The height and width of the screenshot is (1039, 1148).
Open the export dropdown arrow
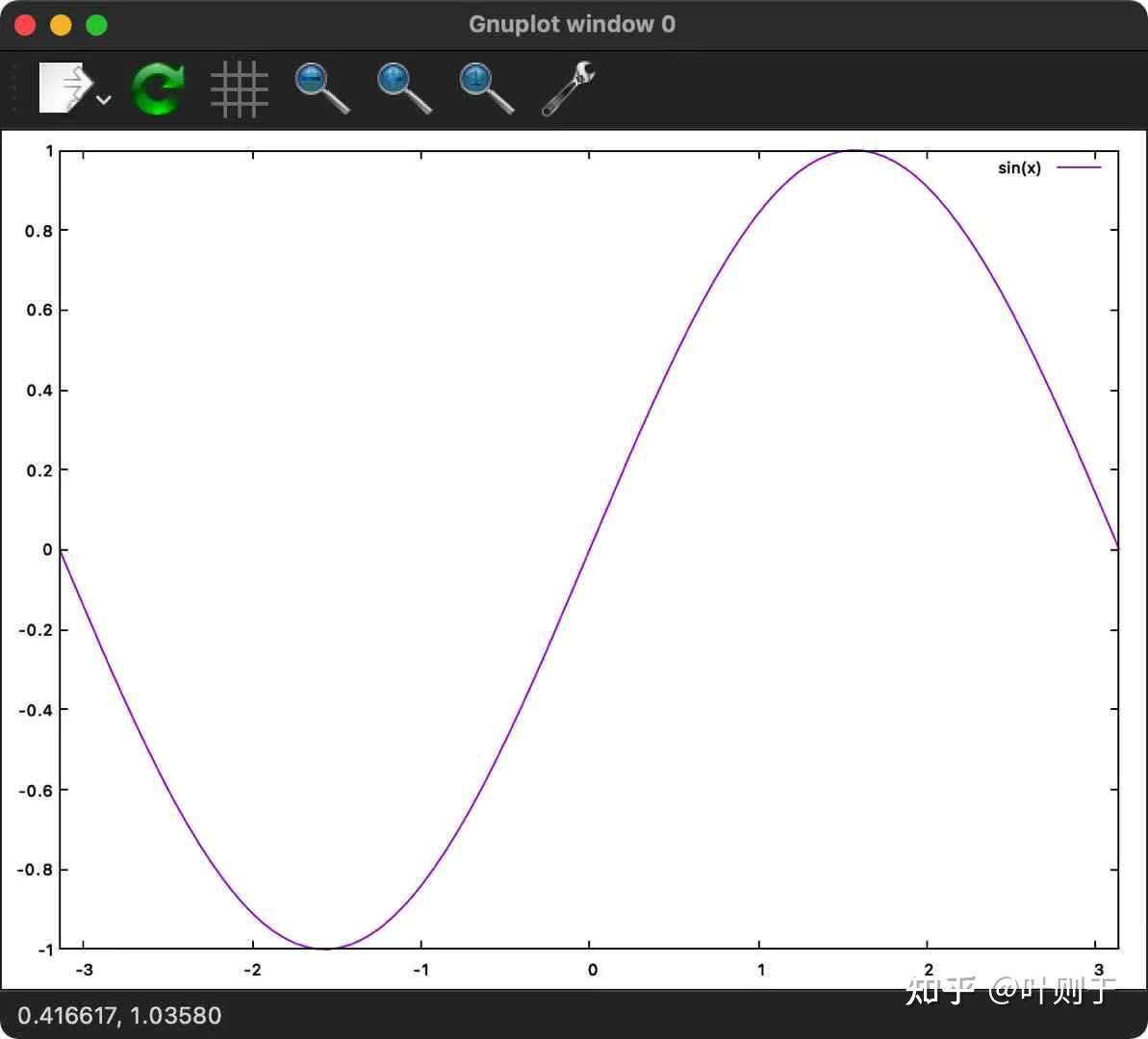[104, 100]
